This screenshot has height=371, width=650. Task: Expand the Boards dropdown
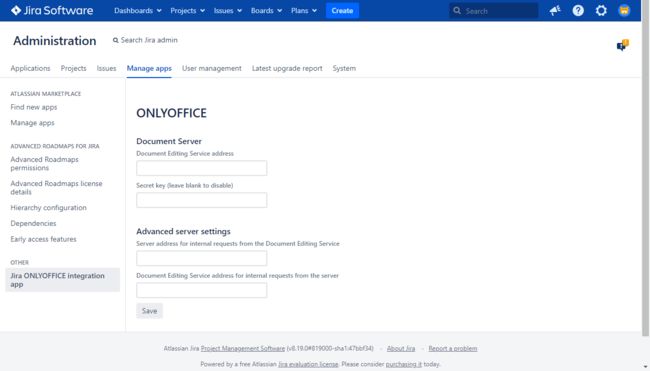coord(266,11)
